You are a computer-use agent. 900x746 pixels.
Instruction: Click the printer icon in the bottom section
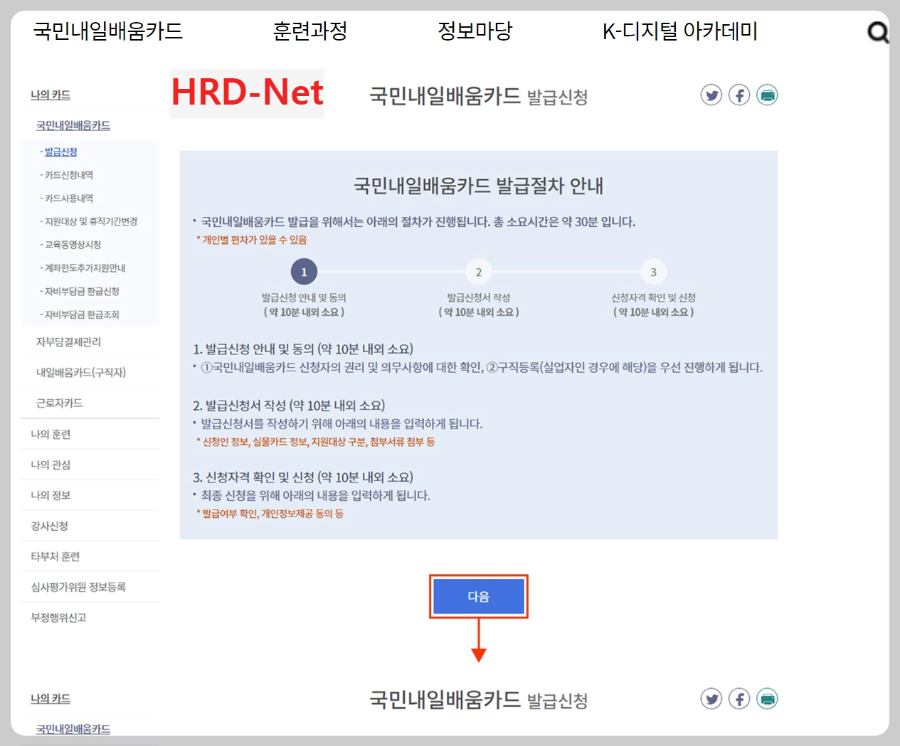click(x=766, y=699)
